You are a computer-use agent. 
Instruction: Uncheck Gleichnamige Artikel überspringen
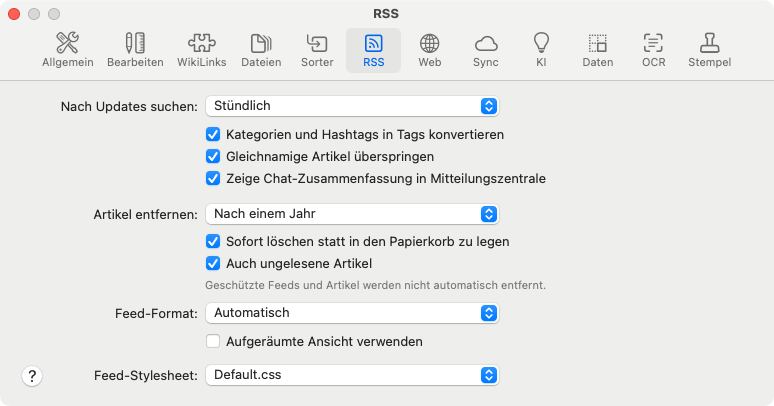coord(213,156)
